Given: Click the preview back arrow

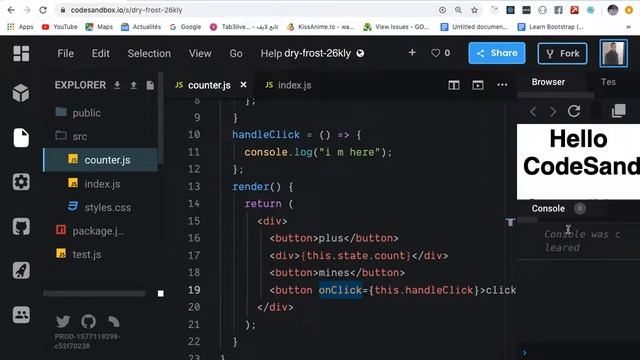Looking at the screenshot, I should [533, 111].
